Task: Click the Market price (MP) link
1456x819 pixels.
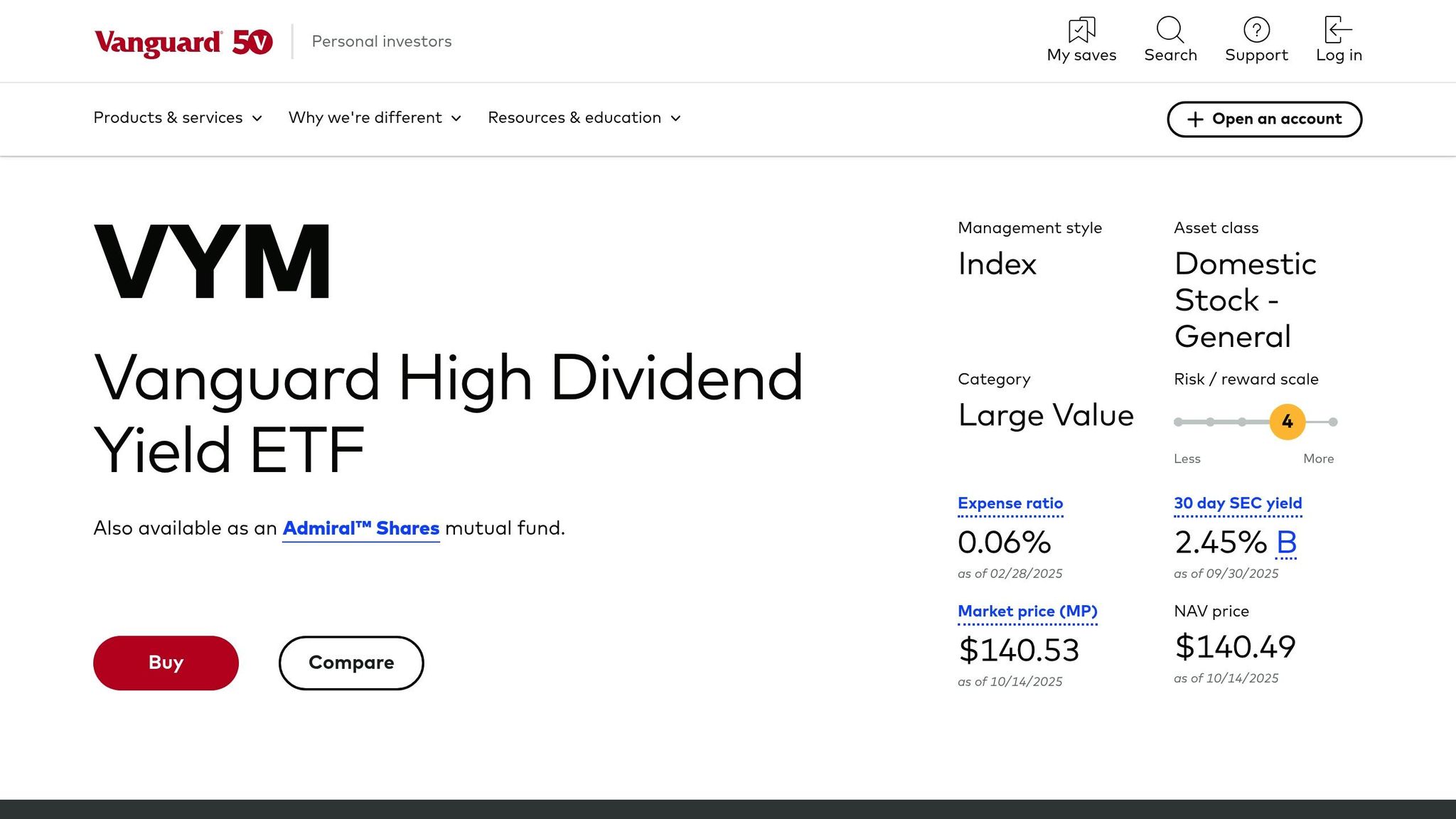Action: click(1027, 611)
